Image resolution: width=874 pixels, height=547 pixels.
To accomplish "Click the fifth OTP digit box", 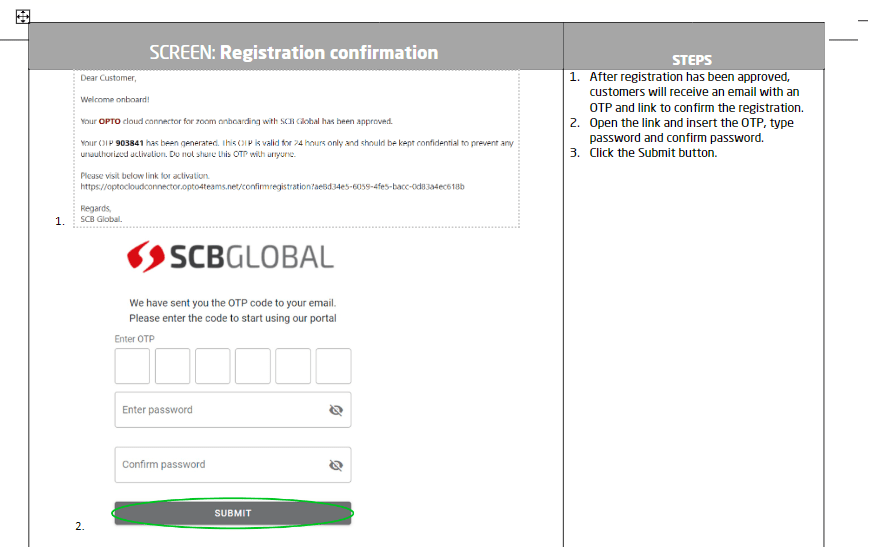I will [x=293, y=366].
